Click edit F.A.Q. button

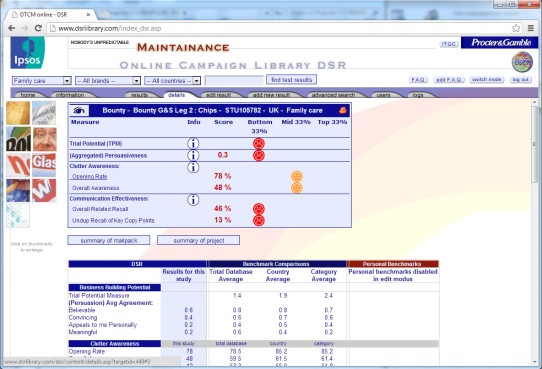coord(449,80)
